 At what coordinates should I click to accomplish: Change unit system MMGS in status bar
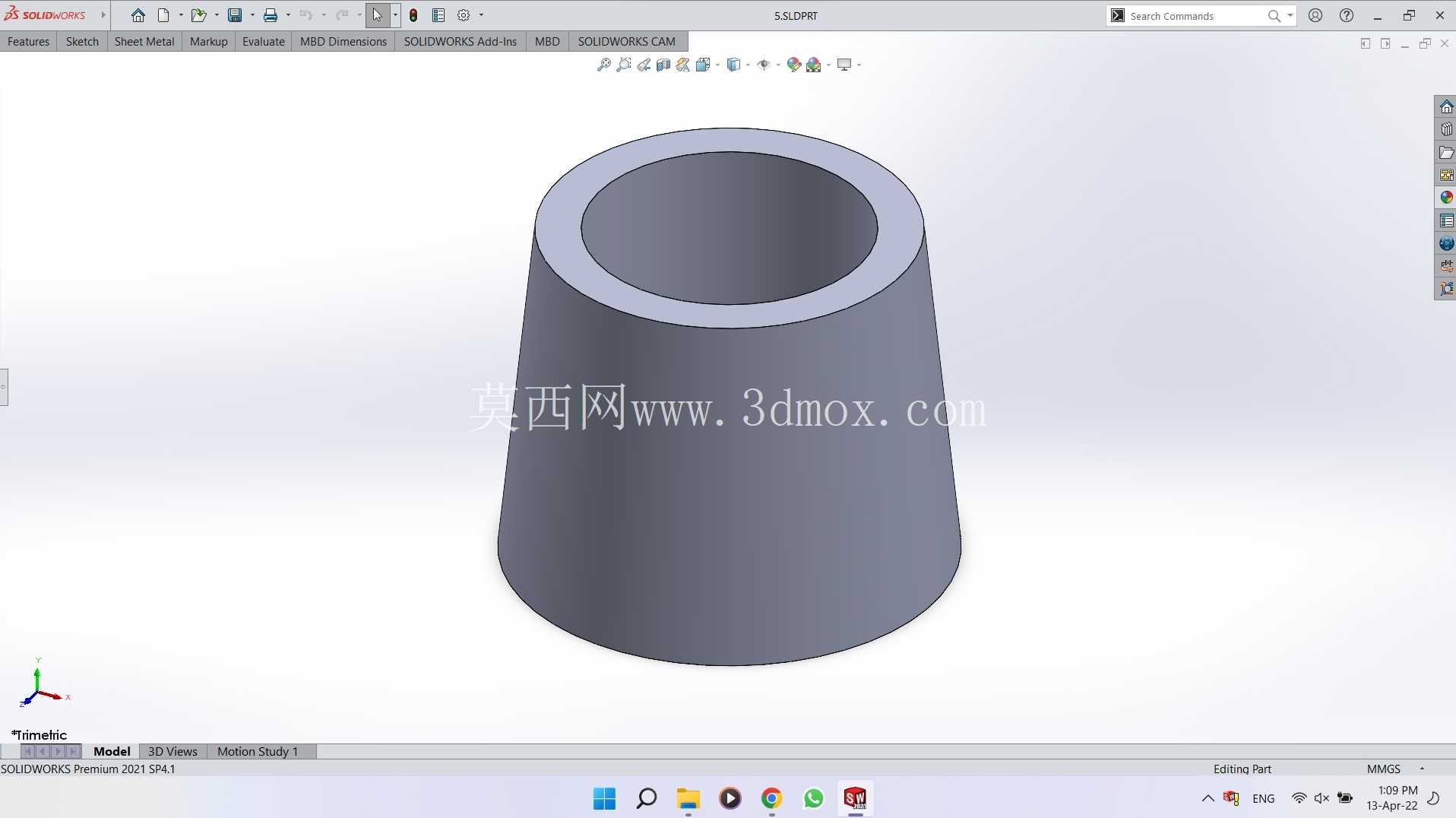[1384, 769]
